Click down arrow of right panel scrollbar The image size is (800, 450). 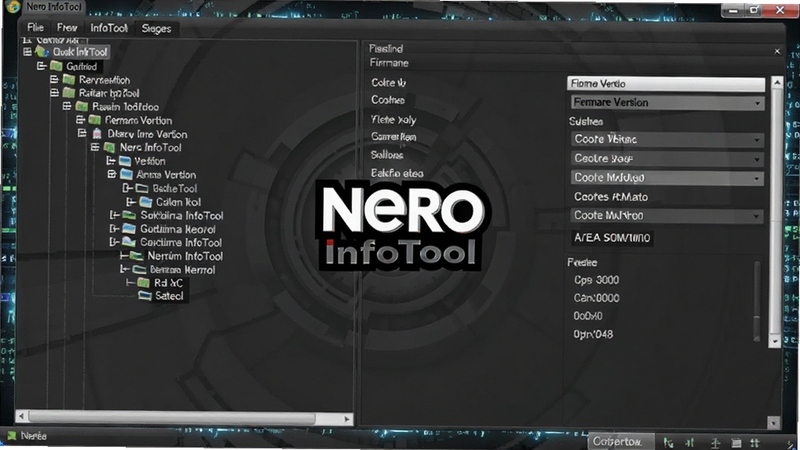click(776, 341)
